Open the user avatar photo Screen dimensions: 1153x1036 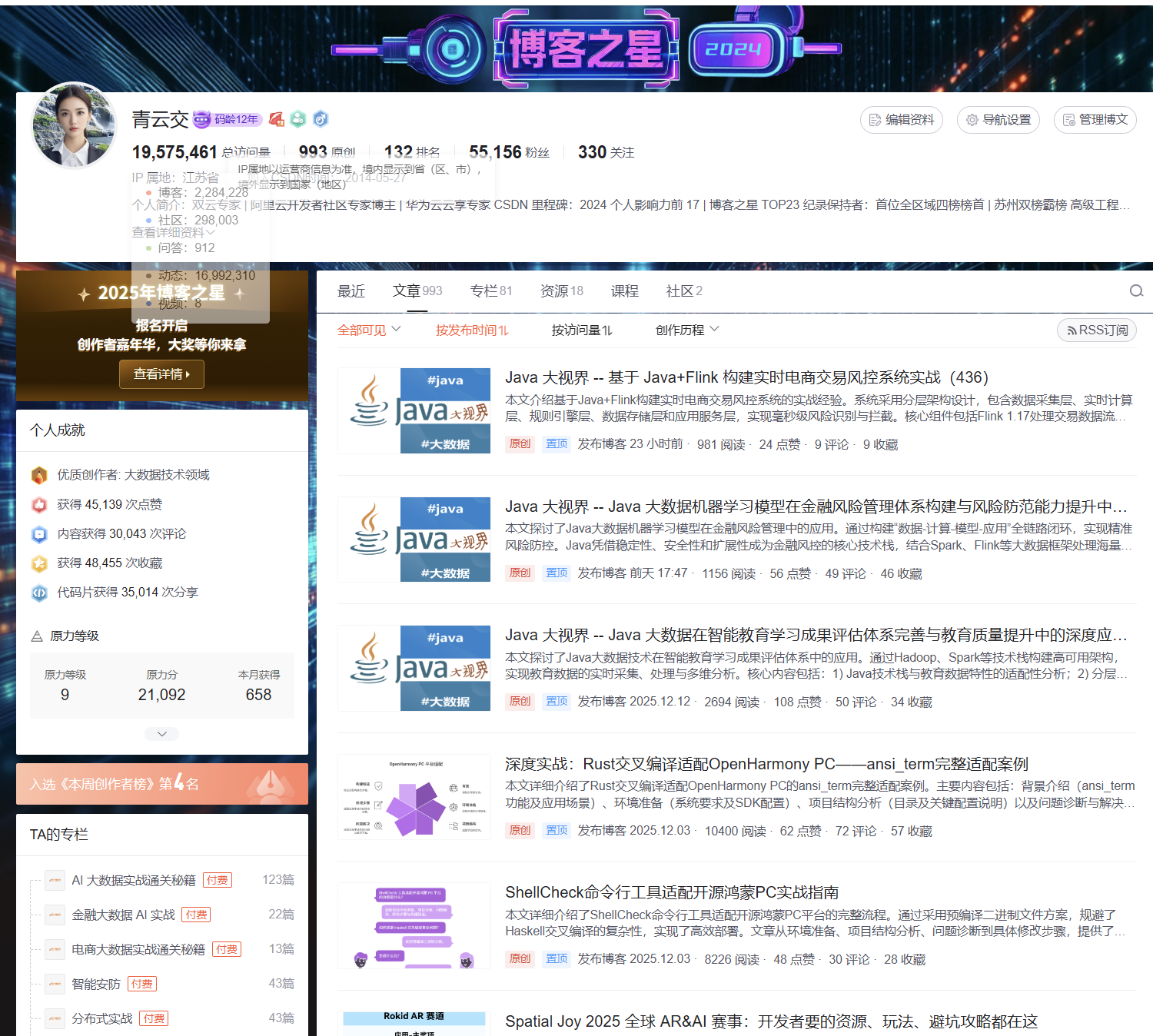tap(75, 125)
